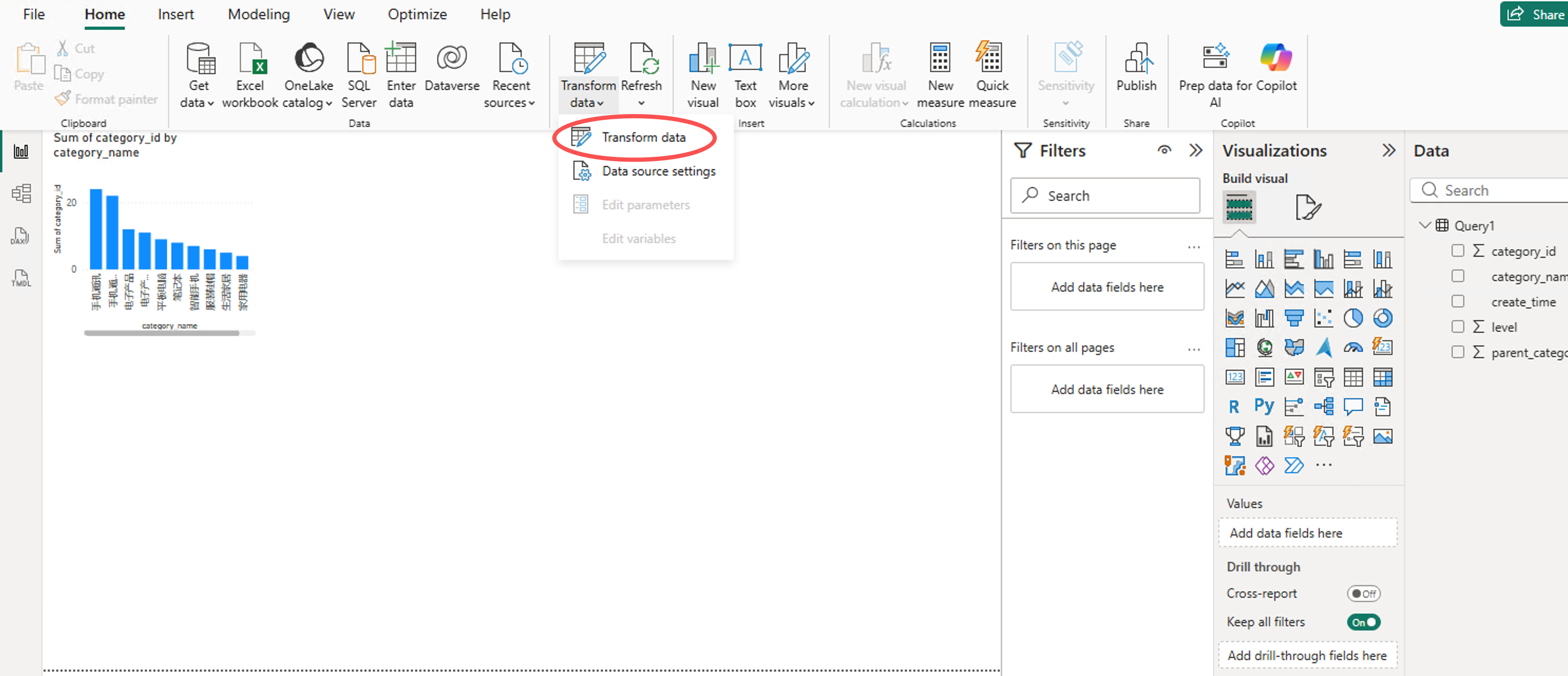
Task: Switch to DAX query view in sidebar
Action: [x=20, y=236]
